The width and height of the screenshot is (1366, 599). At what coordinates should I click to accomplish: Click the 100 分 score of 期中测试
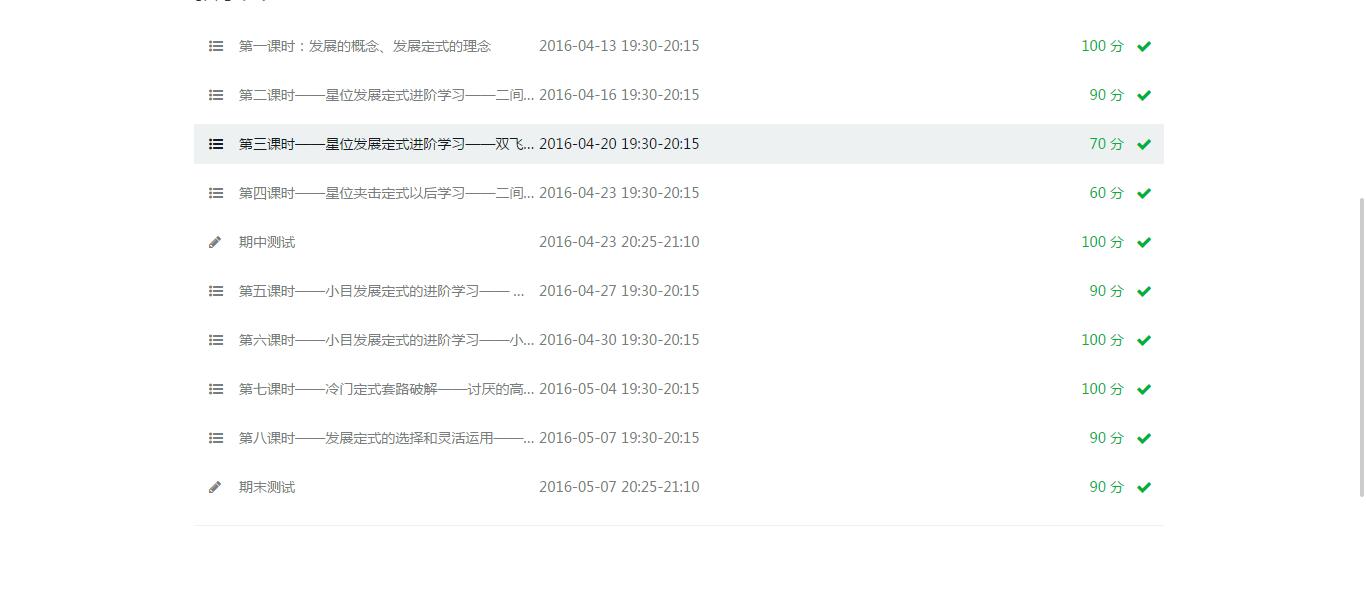1102,242
